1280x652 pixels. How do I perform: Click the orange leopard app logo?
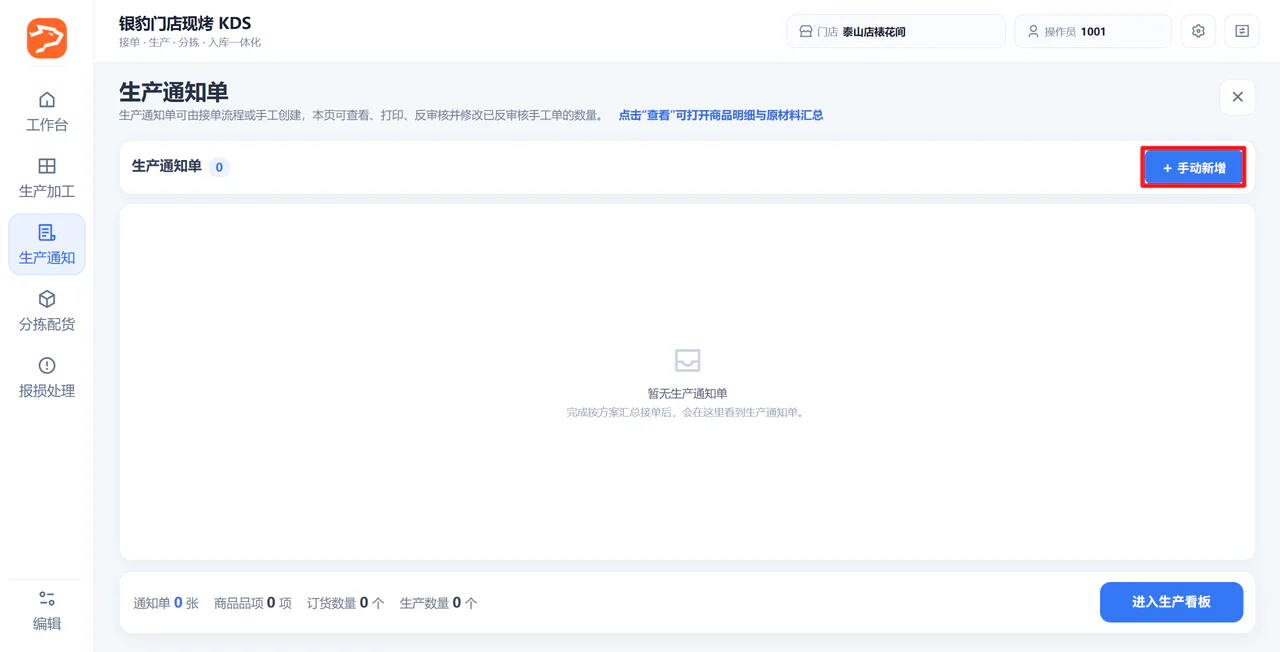[x=47, y=38]
